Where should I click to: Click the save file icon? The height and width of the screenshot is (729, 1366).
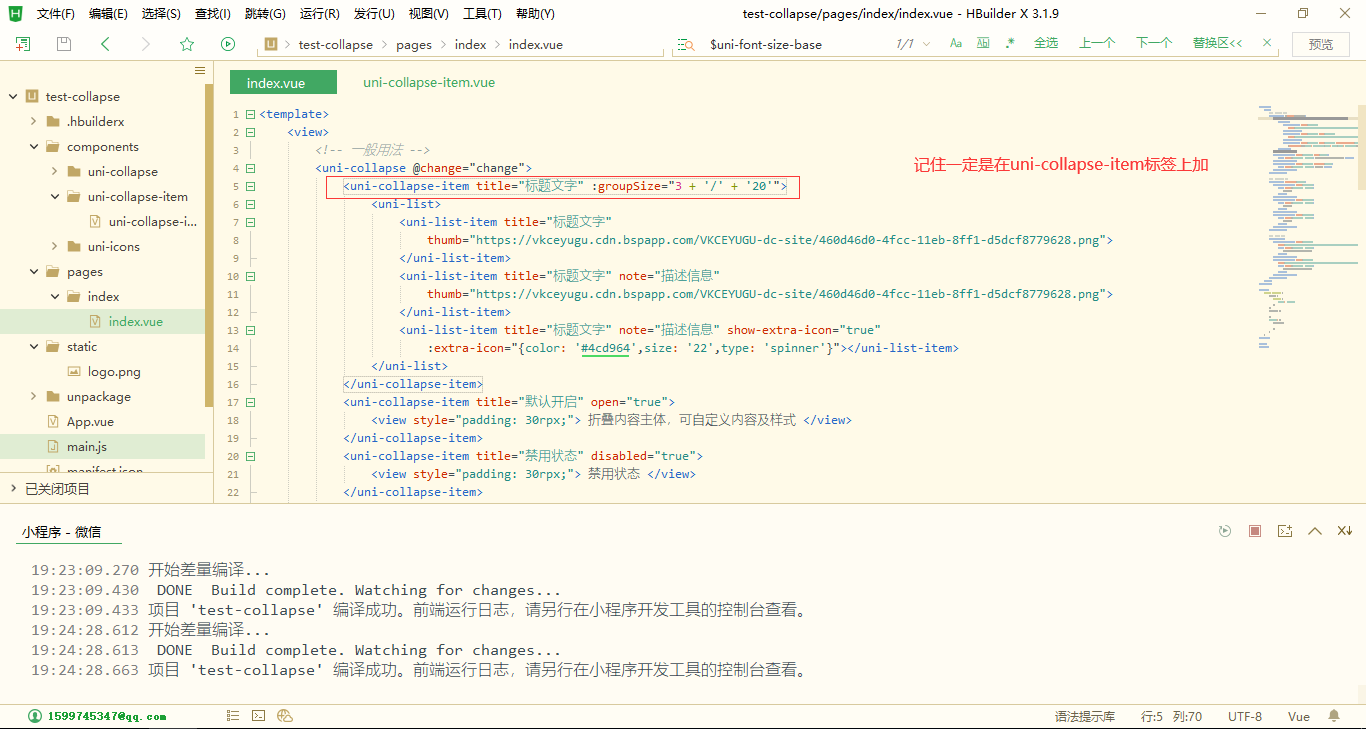point(62,44)
